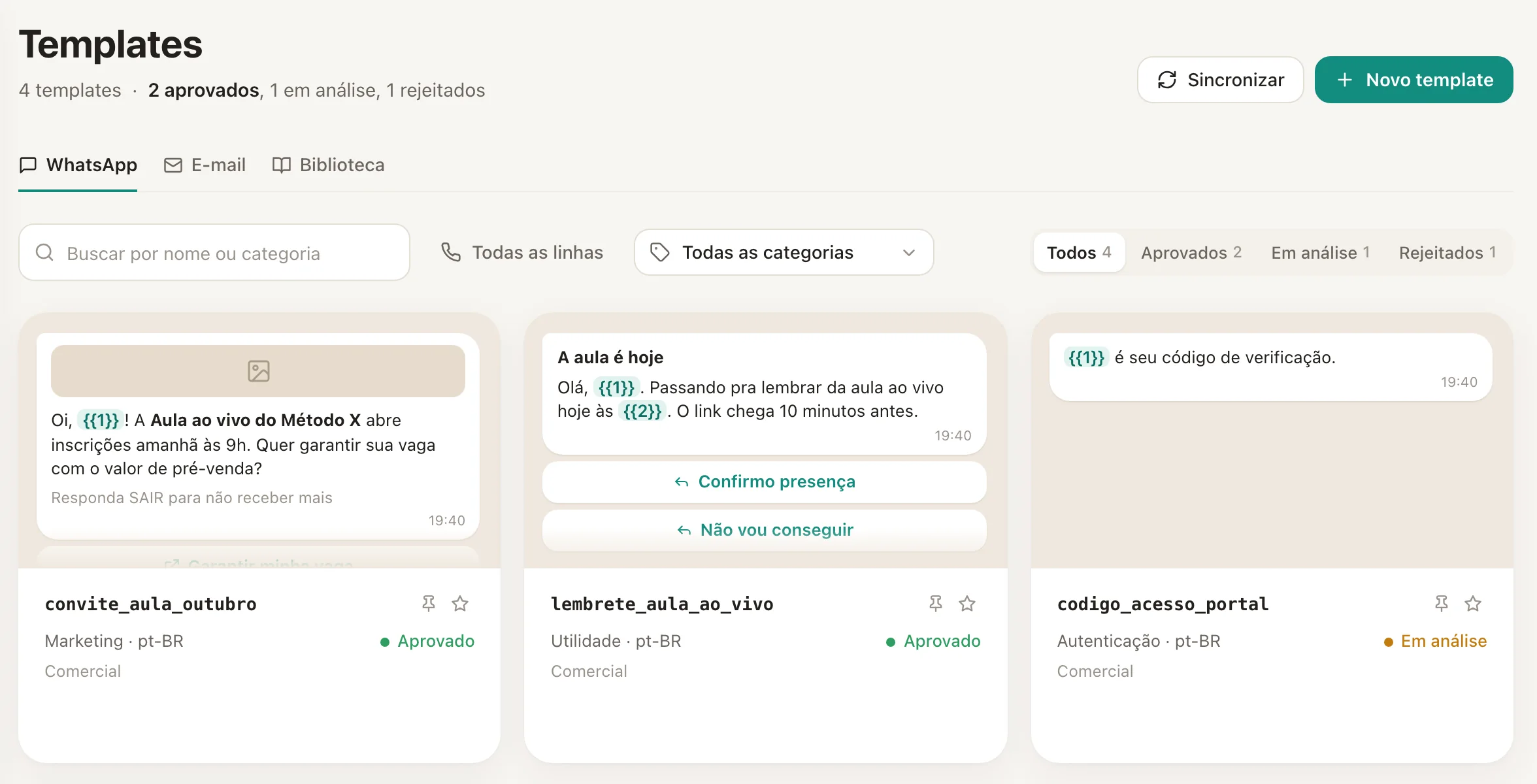Click the search magnifier icon

coord(44,252)
